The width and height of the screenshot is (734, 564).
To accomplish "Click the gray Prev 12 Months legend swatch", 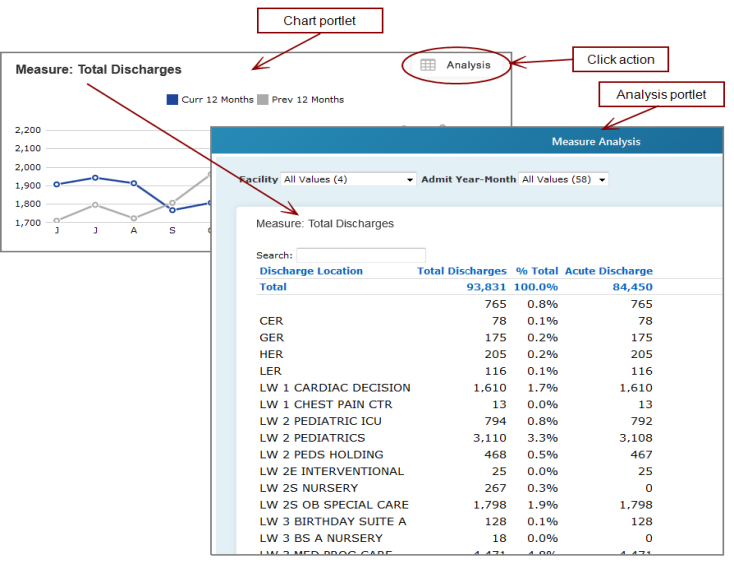I will [263, 100].
